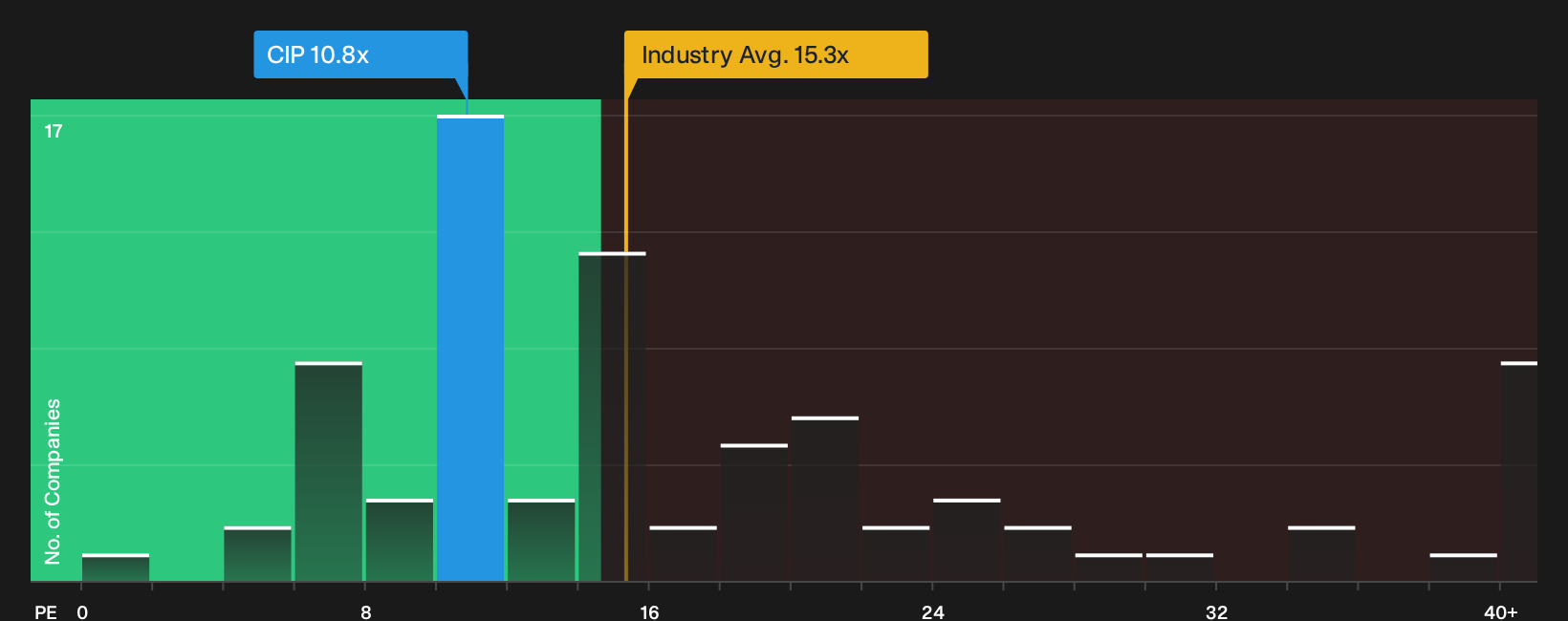
Task: Click the histogram bar at PE 34–36
Action: pyautogui.click(x=1321, y=553)
